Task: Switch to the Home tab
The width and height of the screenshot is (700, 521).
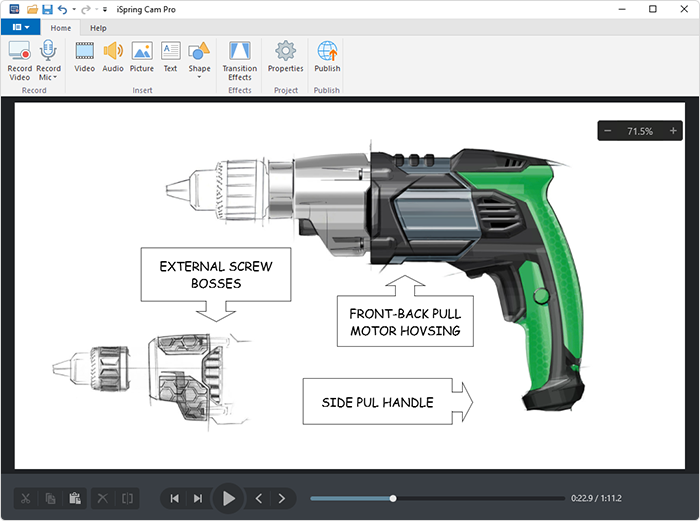Action: click(x=61, y=28)
